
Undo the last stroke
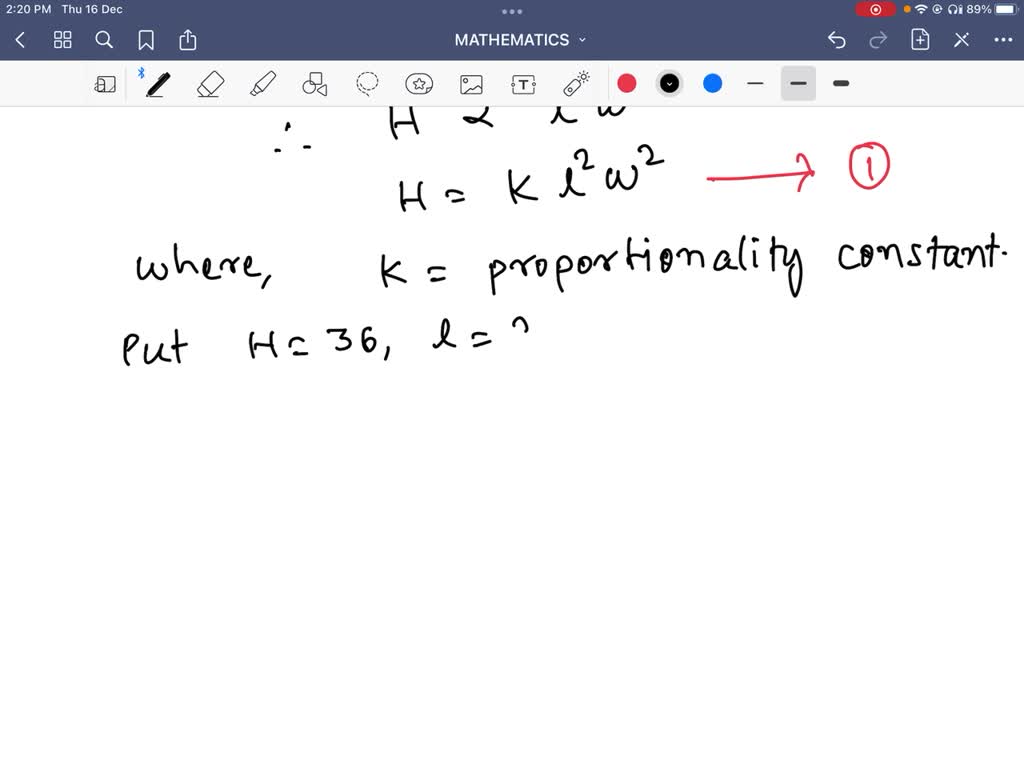[x=837, y=40]
